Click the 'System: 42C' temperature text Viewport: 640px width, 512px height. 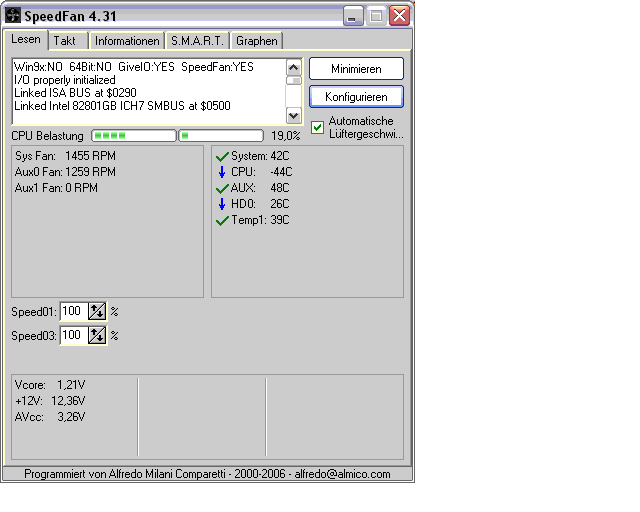click(x=260, y=156)
